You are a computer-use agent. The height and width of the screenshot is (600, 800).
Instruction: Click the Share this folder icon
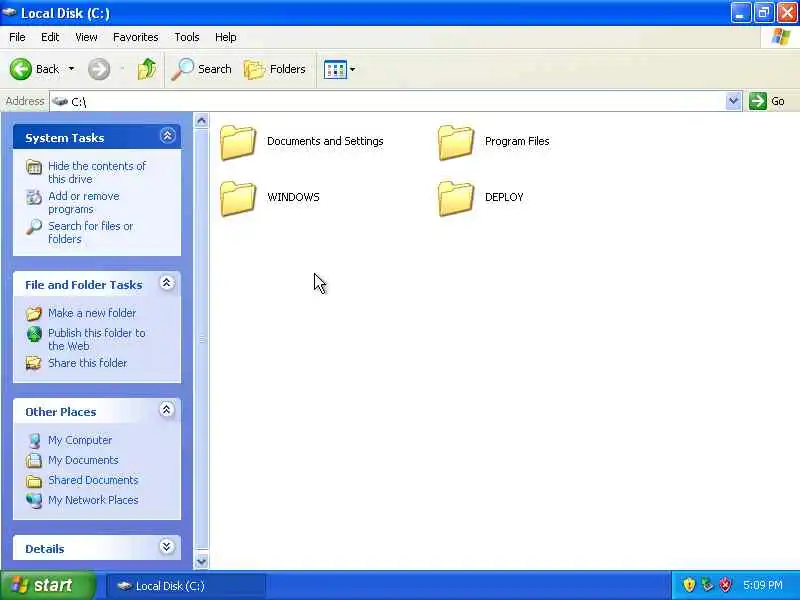click(34, 363)
